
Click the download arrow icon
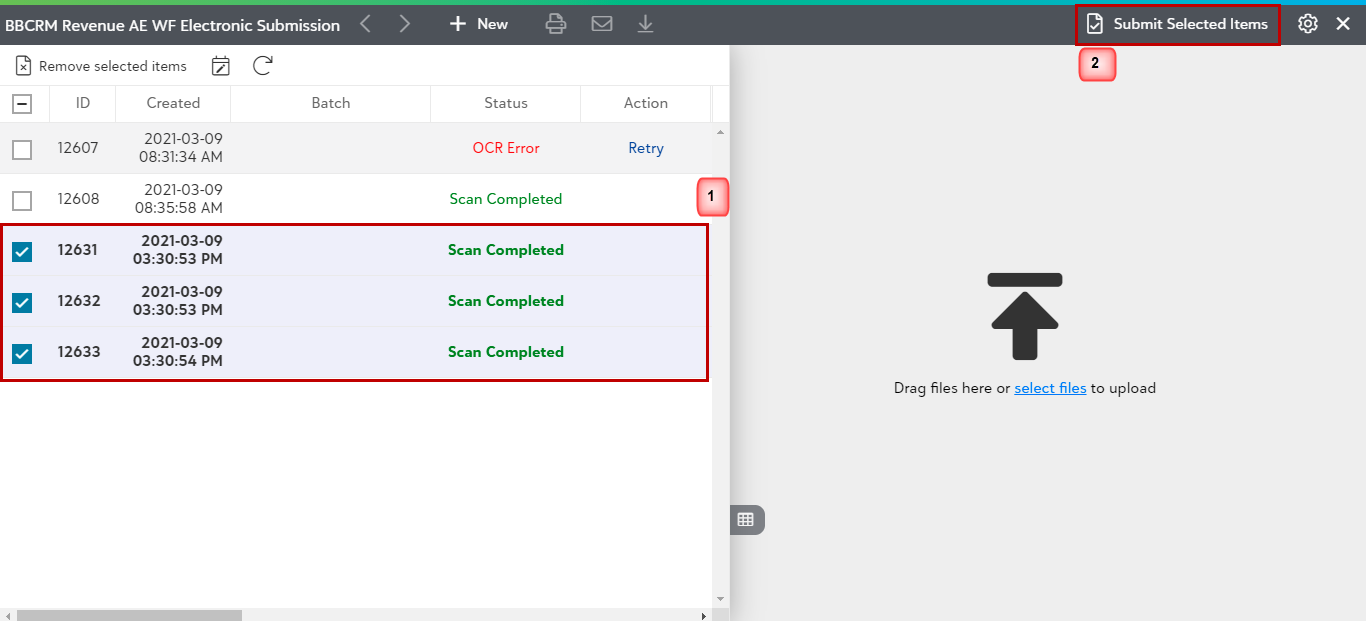tap(646, 24)
